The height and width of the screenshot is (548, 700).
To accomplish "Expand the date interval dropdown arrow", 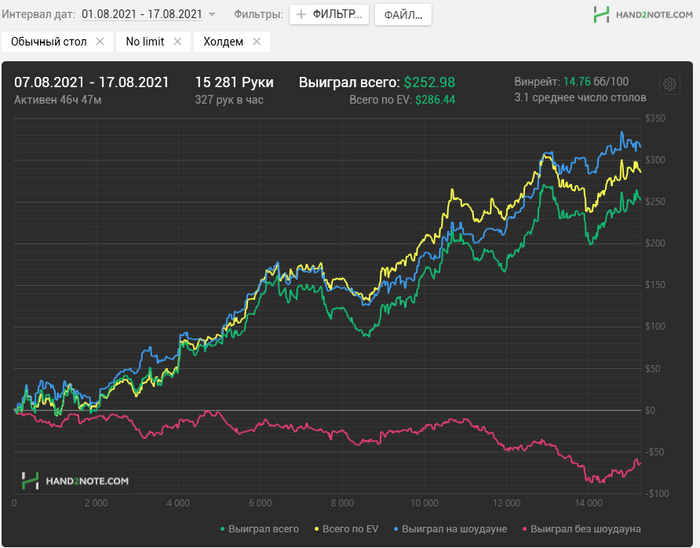I will click(x=212, y=15).
